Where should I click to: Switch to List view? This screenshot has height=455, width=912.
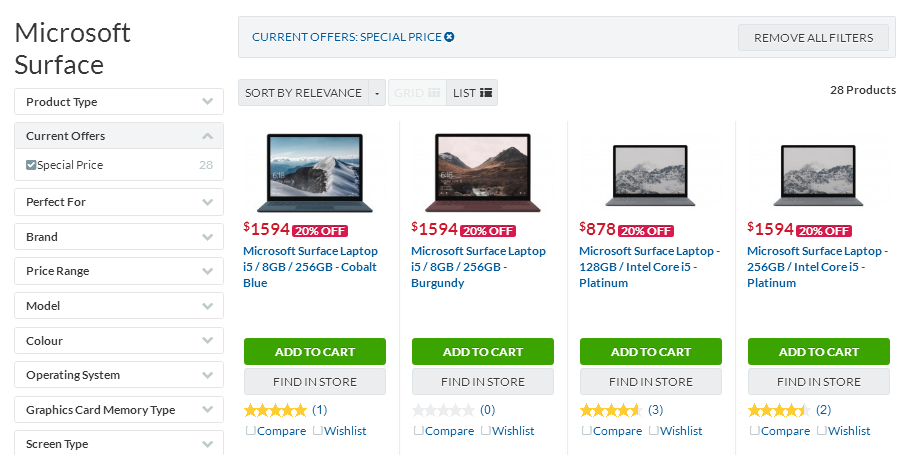[x=472, y=93]
